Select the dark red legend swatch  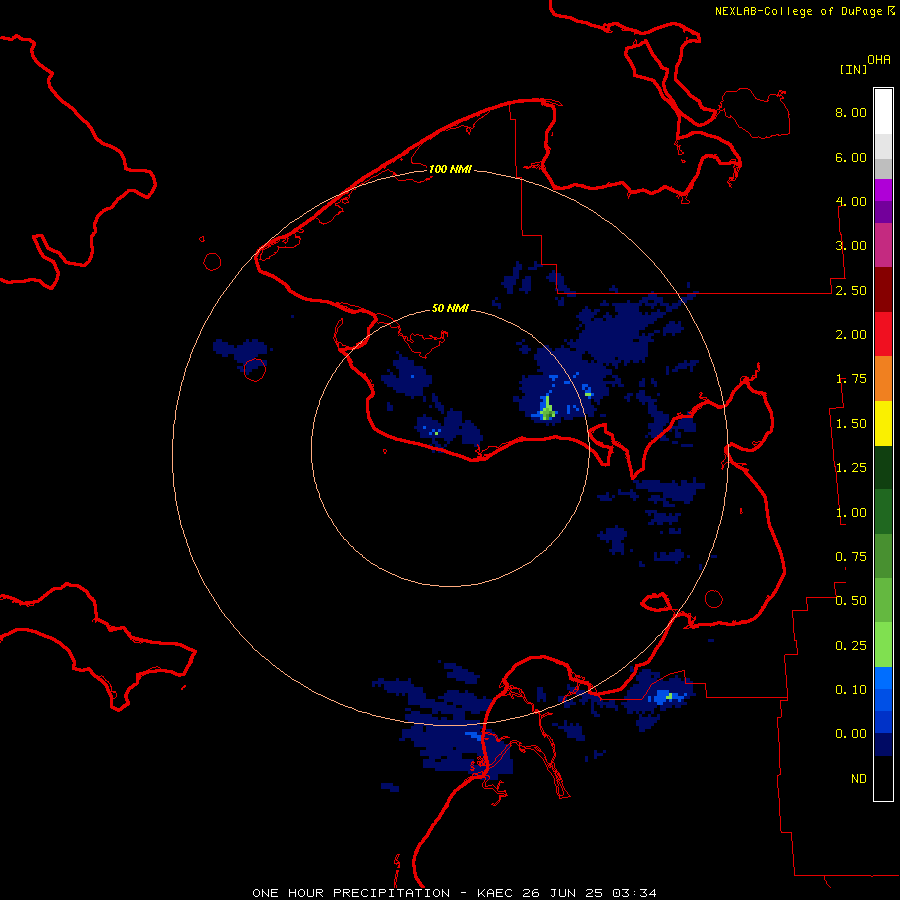pyautogui.click(x=883, y=290)
